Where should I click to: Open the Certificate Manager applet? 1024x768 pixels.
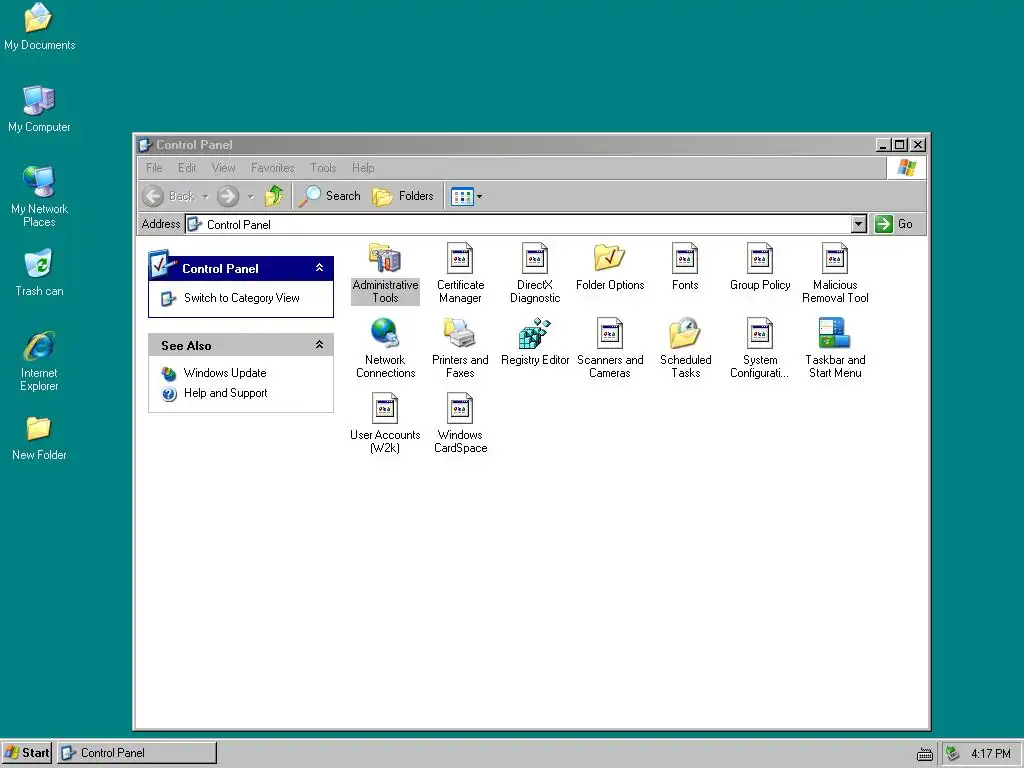tap(460, 273)
